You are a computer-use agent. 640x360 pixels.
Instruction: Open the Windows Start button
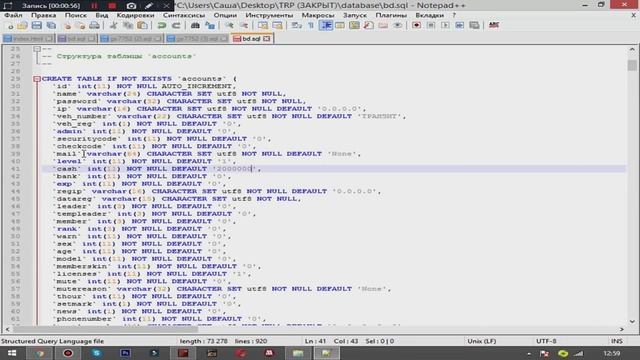click(x=12, y=353)
